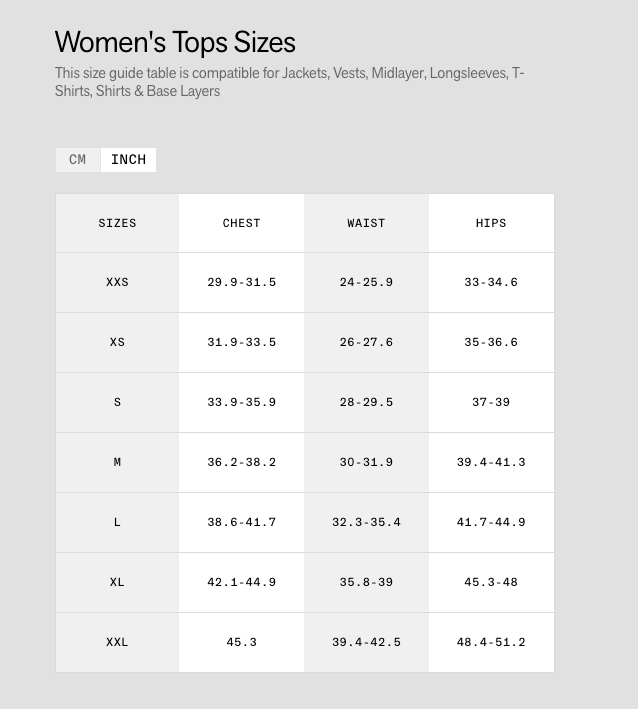Click the XL hips value 45.3-48
638x709 pixels.
point(491,582)
